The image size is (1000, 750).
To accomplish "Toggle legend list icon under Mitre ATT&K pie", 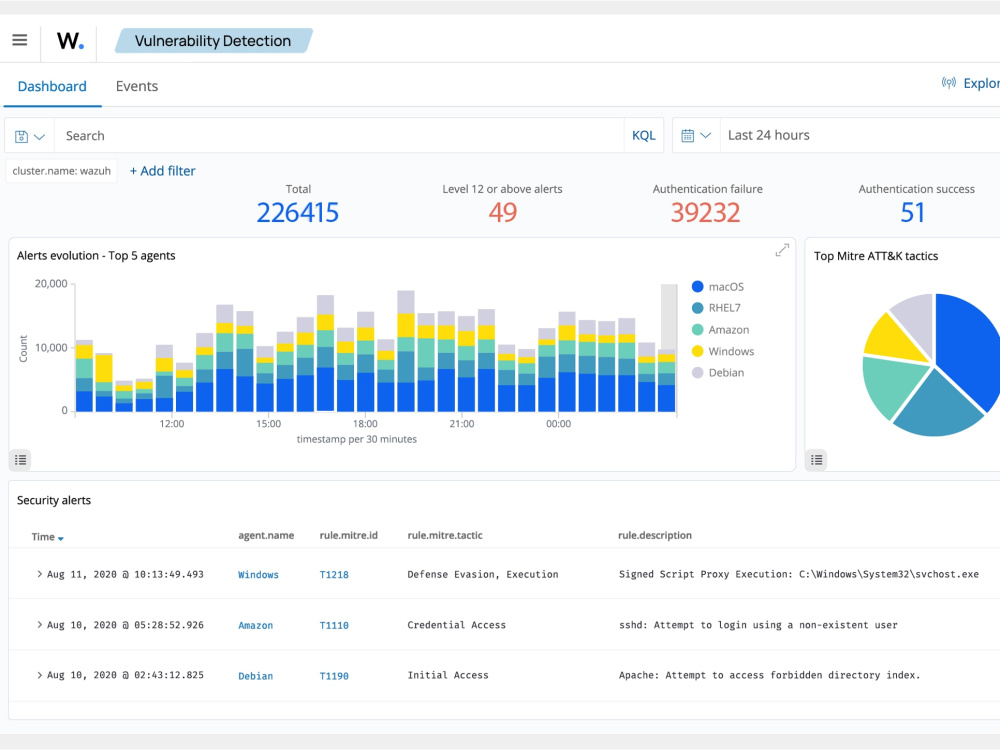I will (x=816, y=460).
